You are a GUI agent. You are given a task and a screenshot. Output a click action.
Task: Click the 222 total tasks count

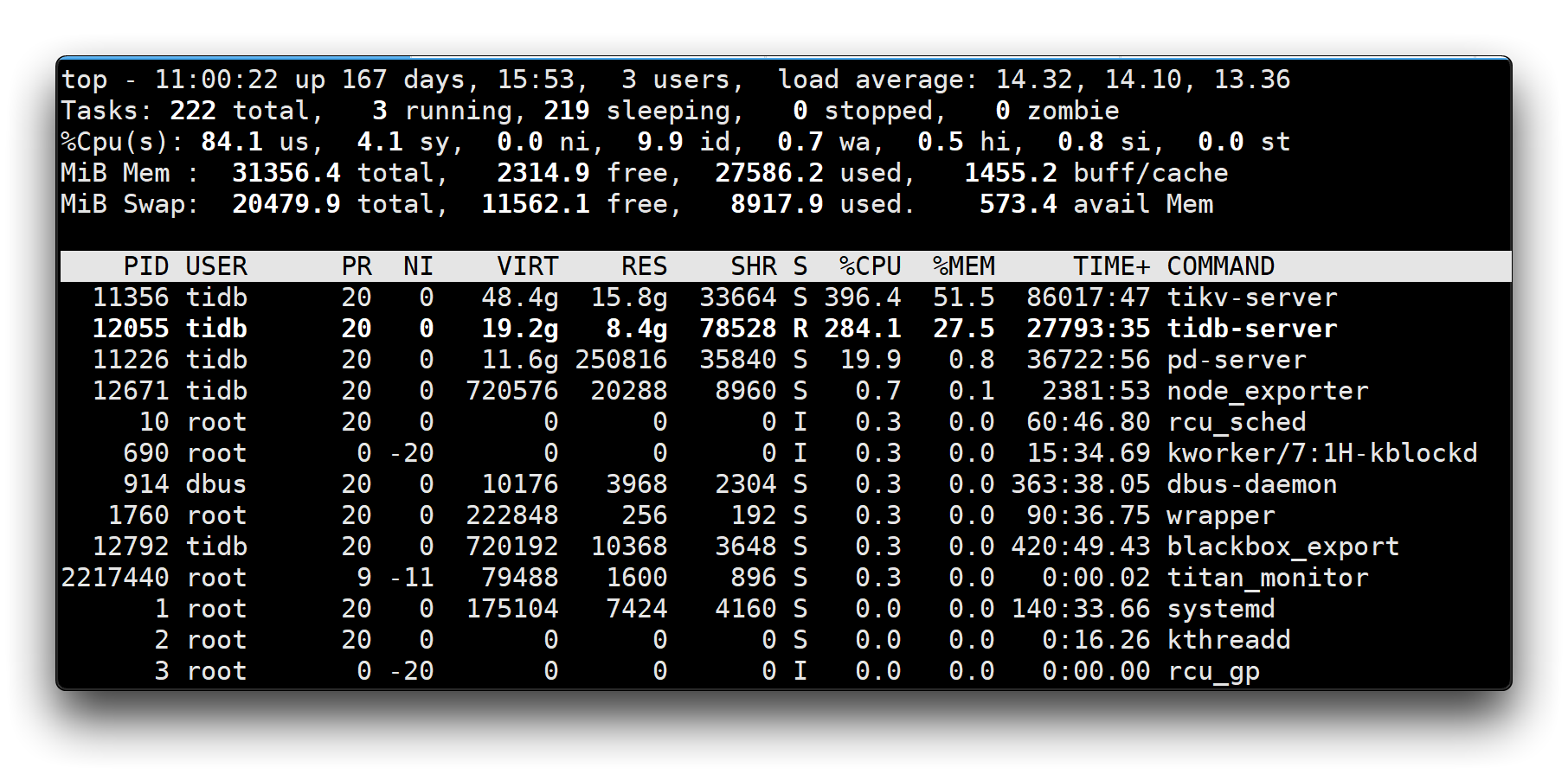[193, 111]
